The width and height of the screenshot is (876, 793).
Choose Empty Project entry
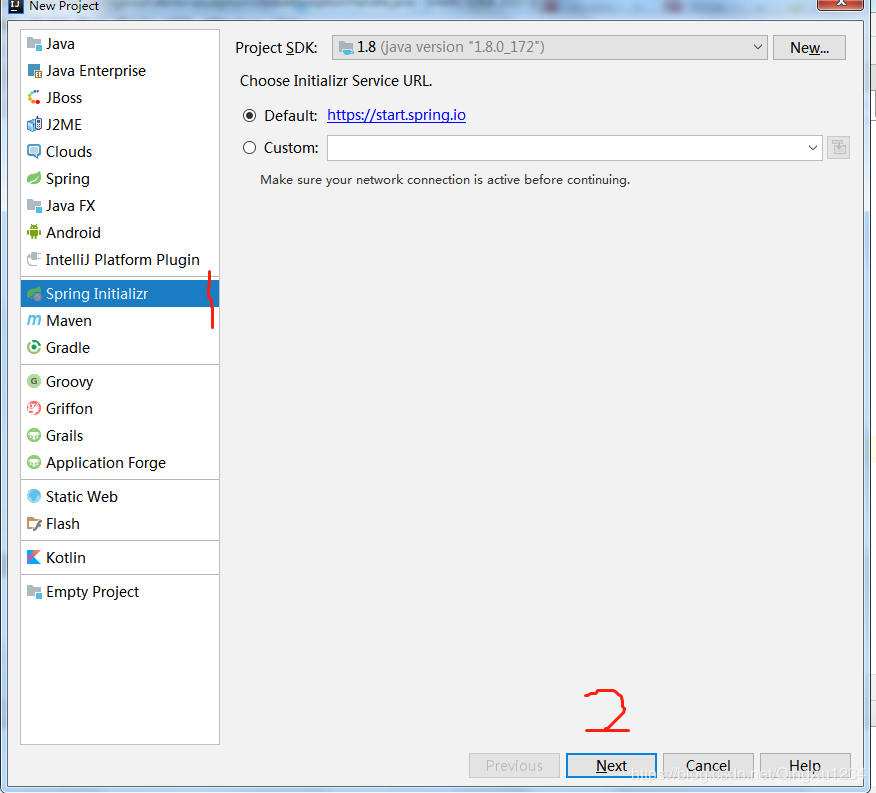(x=120, y=591)
